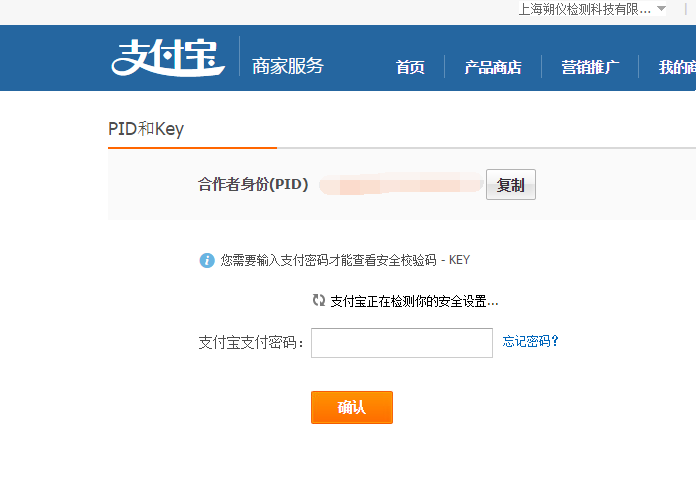Viewport: 696px width, 481px height.
Task: Open the 上海朔仪检测科技有限 account menu
Action: coord(585,9)
